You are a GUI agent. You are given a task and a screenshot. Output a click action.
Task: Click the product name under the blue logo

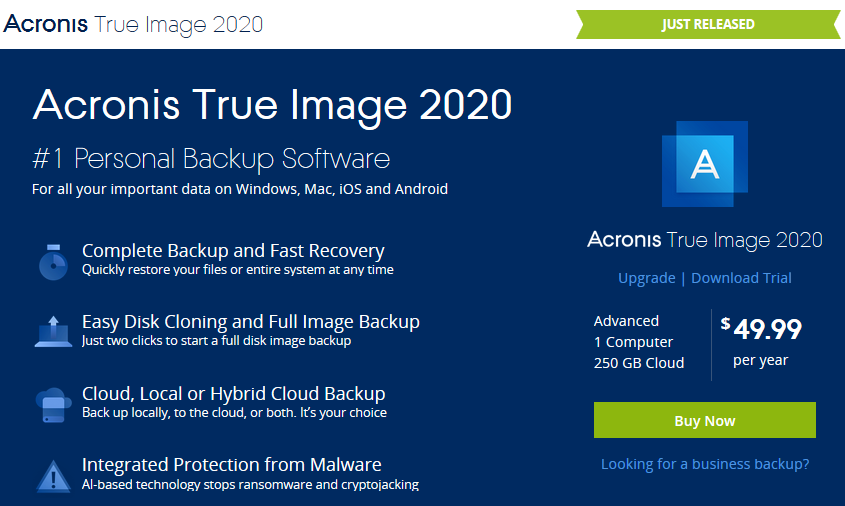click(705, 240)
